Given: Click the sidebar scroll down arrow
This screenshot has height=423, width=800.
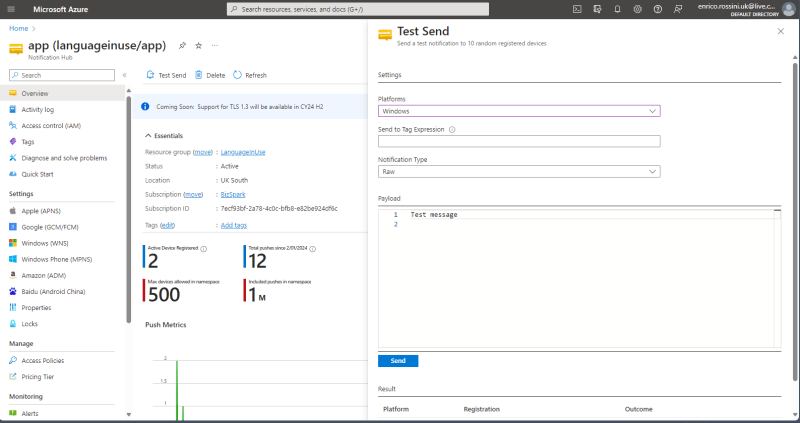Looking at the screenshot, I should tap(129, 415).
